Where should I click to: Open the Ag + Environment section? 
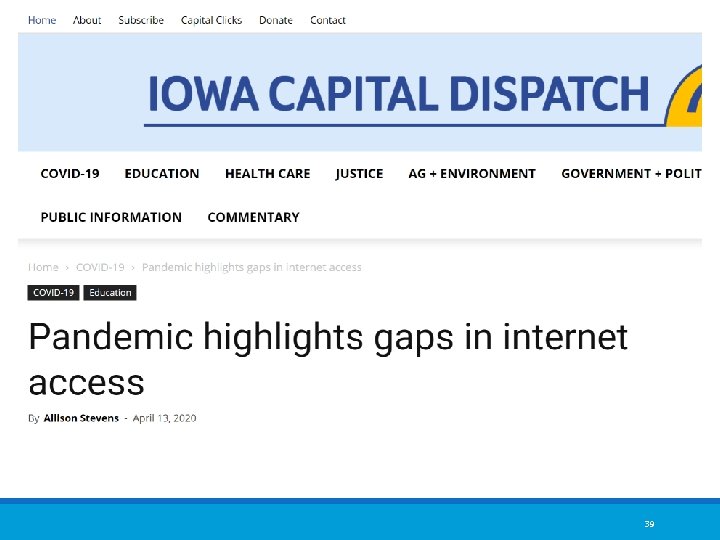pos(472,174)
